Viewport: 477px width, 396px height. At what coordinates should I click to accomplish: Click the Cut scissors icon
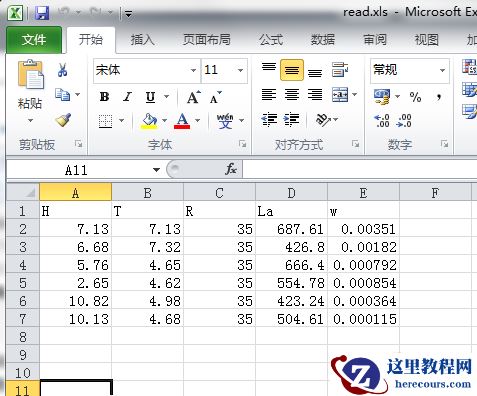coord(62,70)
